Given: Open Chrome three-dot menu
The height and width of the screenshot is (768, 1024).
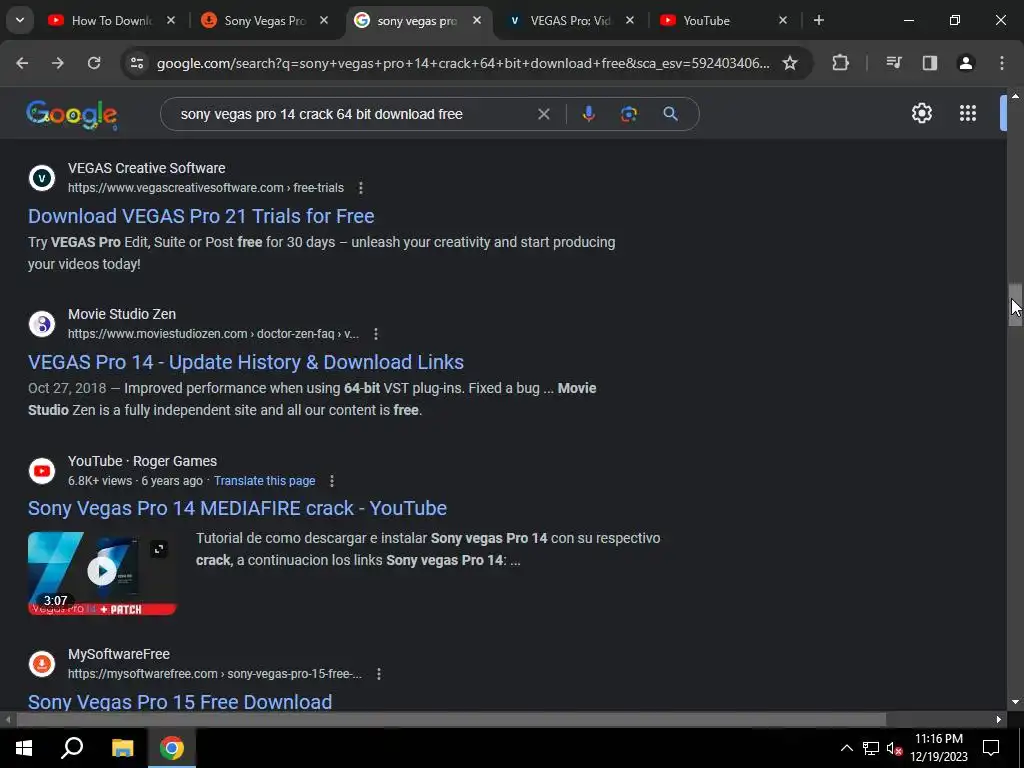Looking at the screenshot, I should [x=1002, y=63].
